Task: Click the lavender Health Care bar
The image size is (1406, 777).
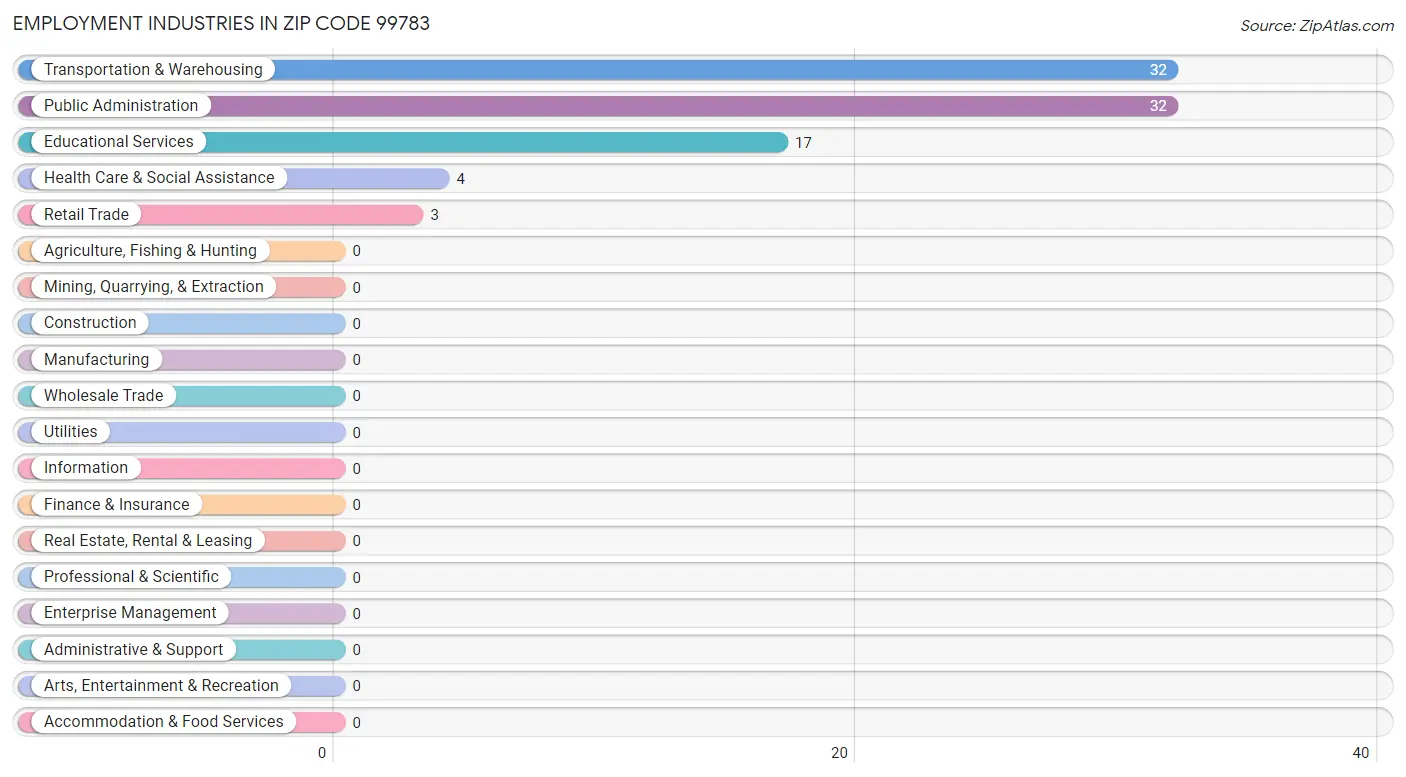Action: (234, 178)
